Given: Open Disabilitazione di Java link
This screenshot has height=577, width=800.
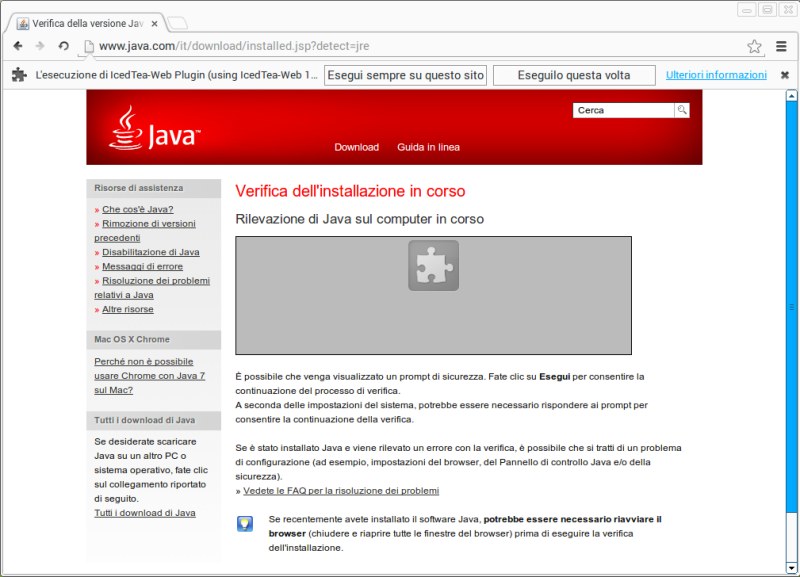Looking at the screenshot, I should (x=151, y=252).
